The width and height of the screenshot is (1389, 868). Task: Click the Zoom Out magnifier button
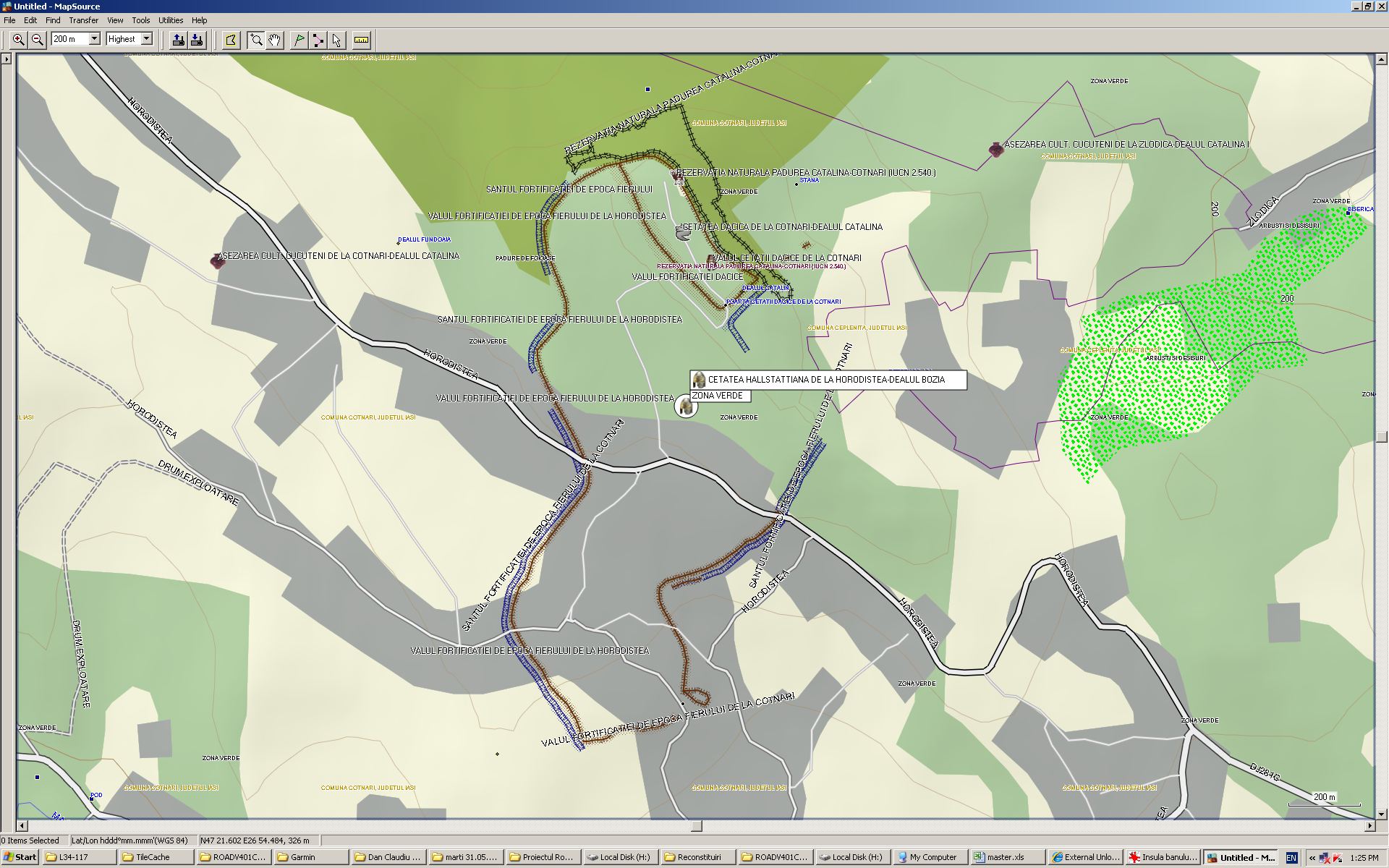pyautogui.click(x=38, y=40)
